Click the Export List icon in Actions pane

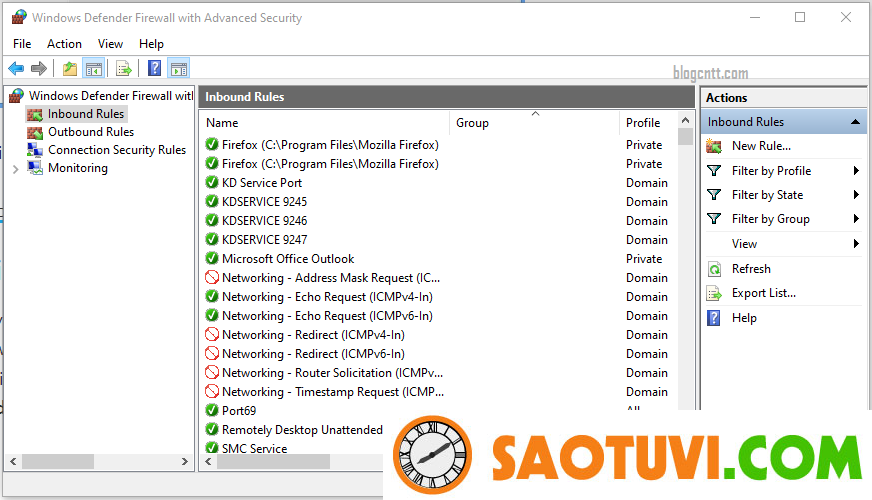click(714, 293)
